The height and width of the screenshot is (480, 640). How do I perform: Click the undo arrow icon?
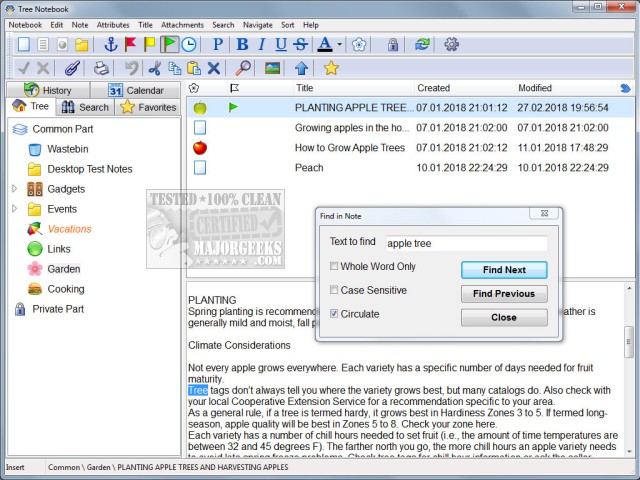tap(131, 68)
